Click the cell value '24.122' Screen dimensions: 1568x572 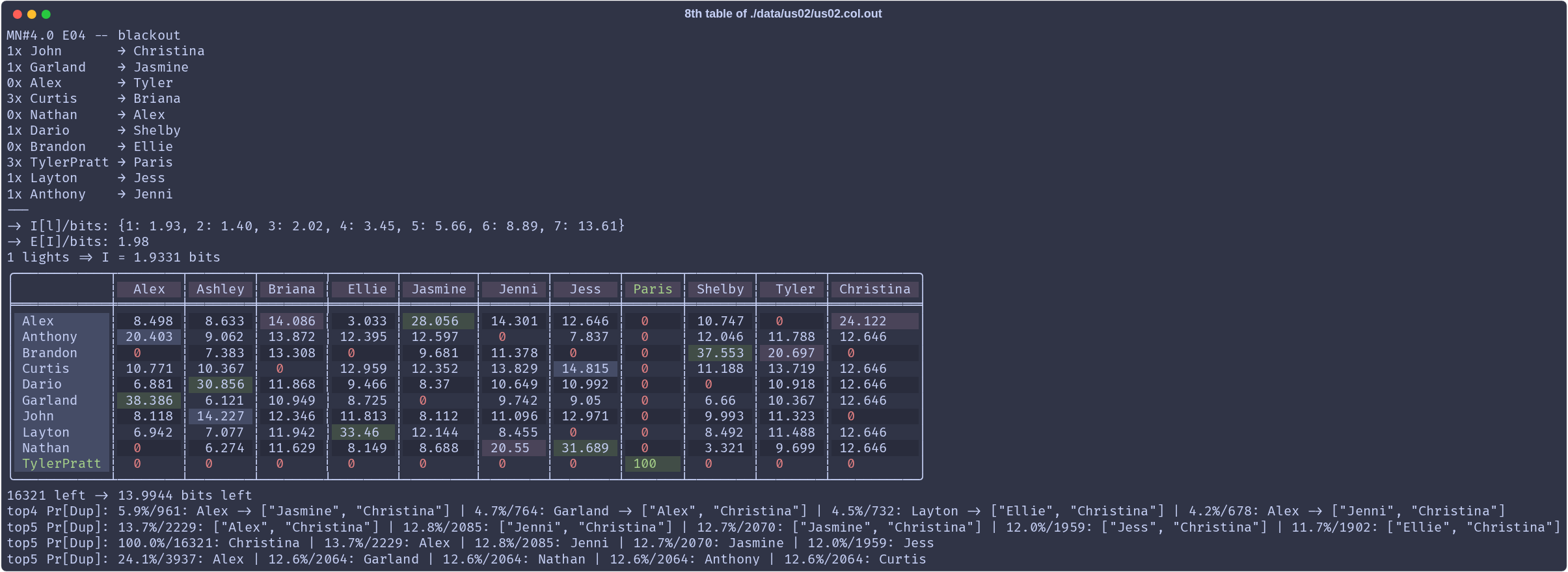tap(875, 321)
